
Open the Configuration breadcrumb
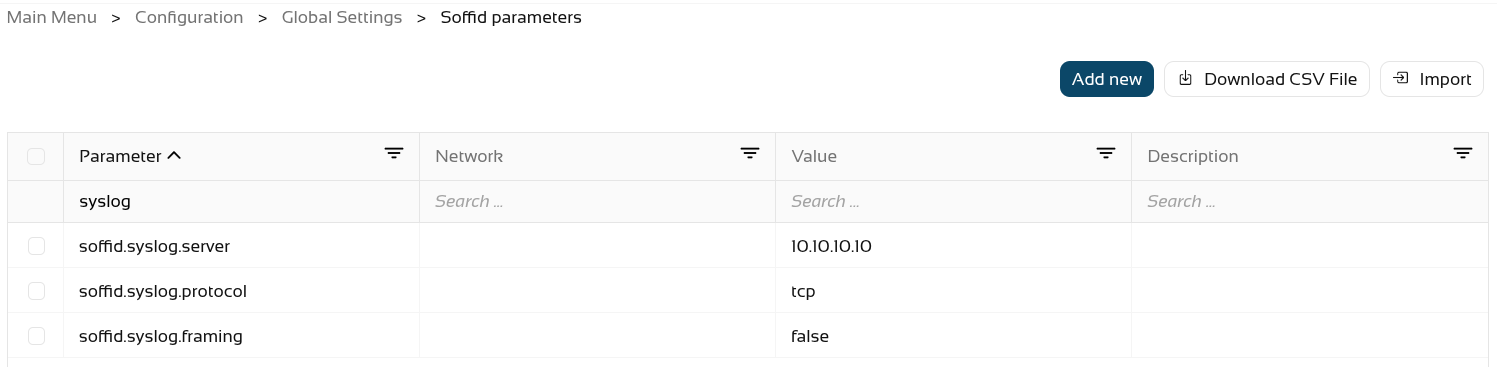pyautogui.click(x=189, y=18)
